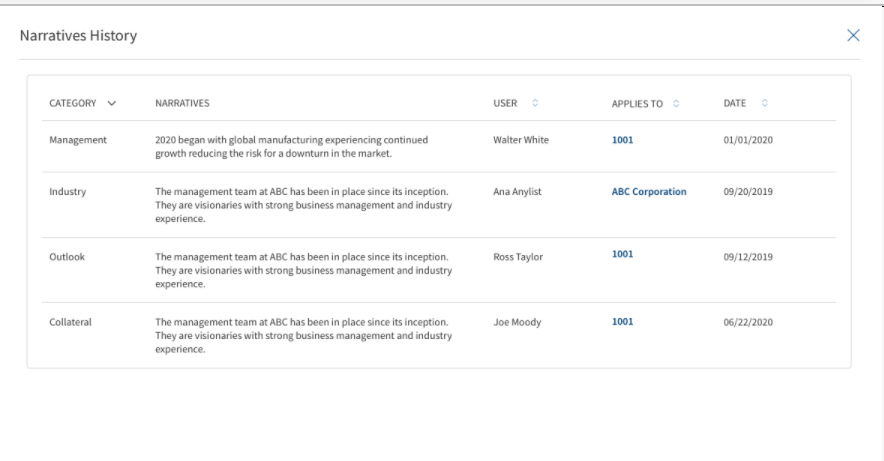The width and height of the screenshot is (884, 461).
Task: Click the NARRATIVES column header
Action: (x=182, y=103)
